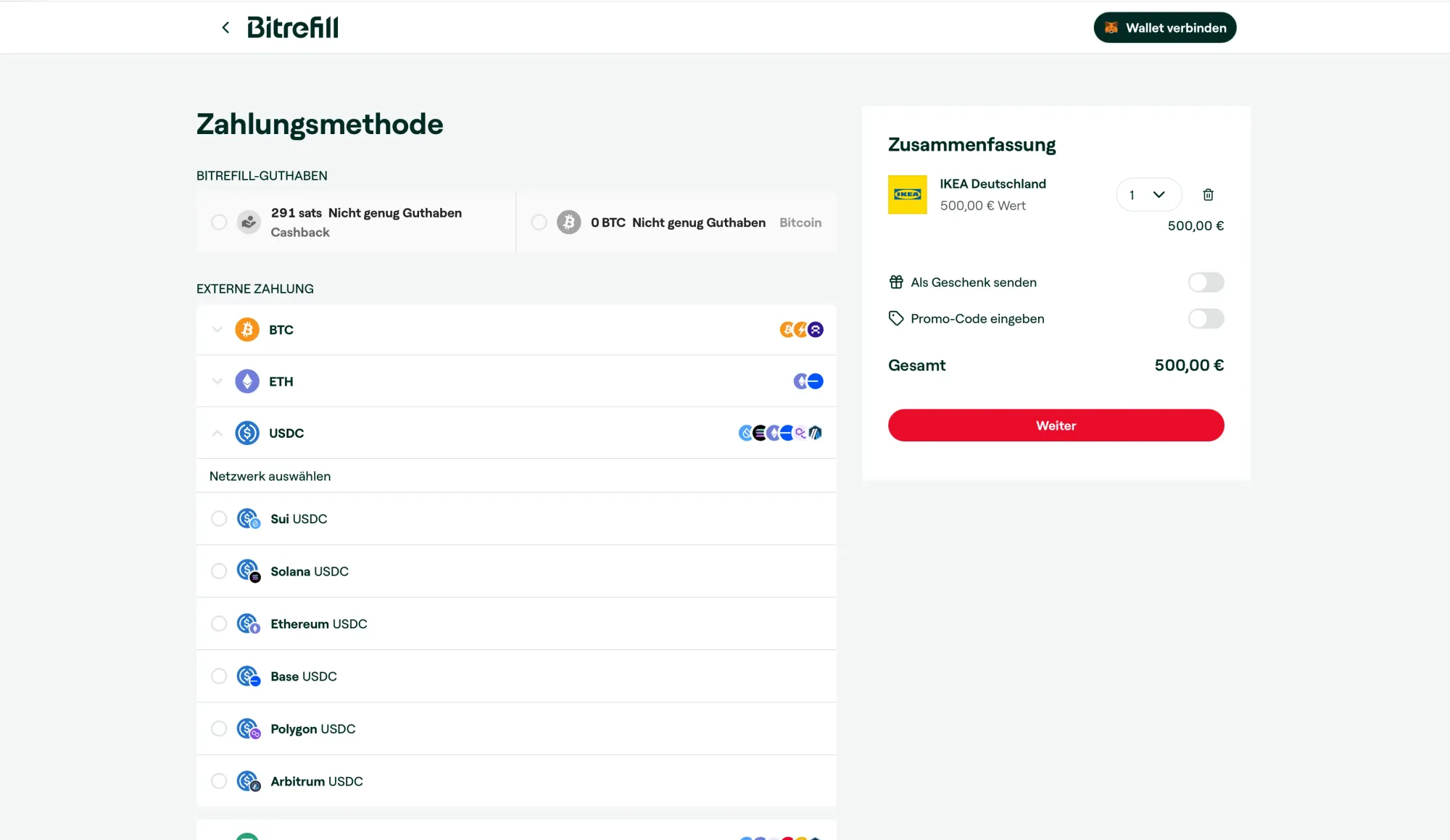Screen dimensions: 1450x840
Task: Expand the BTC payment option chevron
Action: (217, 330)
